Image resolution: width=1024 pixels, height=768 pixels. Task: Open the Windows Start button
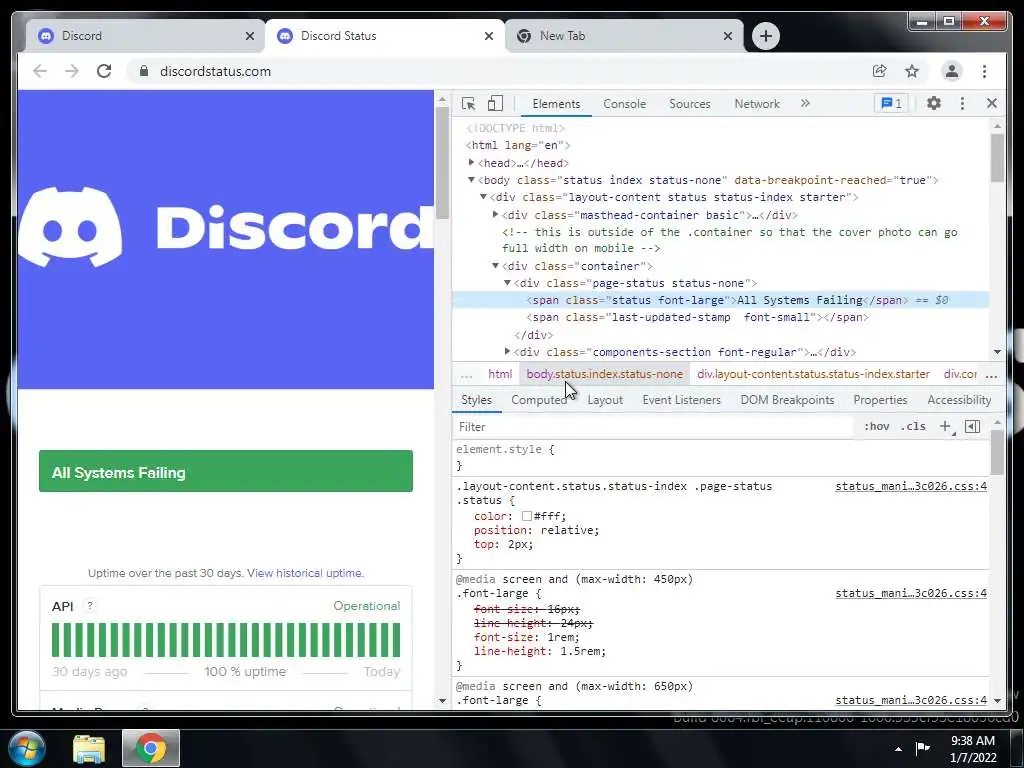click(27, 748)
